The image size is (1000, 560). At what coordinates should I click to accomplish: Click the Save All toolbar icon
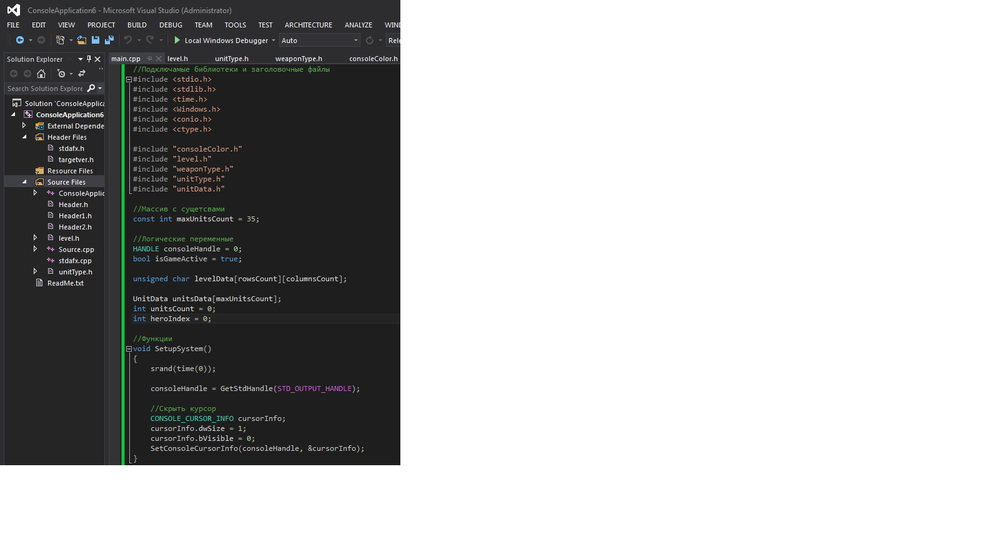108,40
